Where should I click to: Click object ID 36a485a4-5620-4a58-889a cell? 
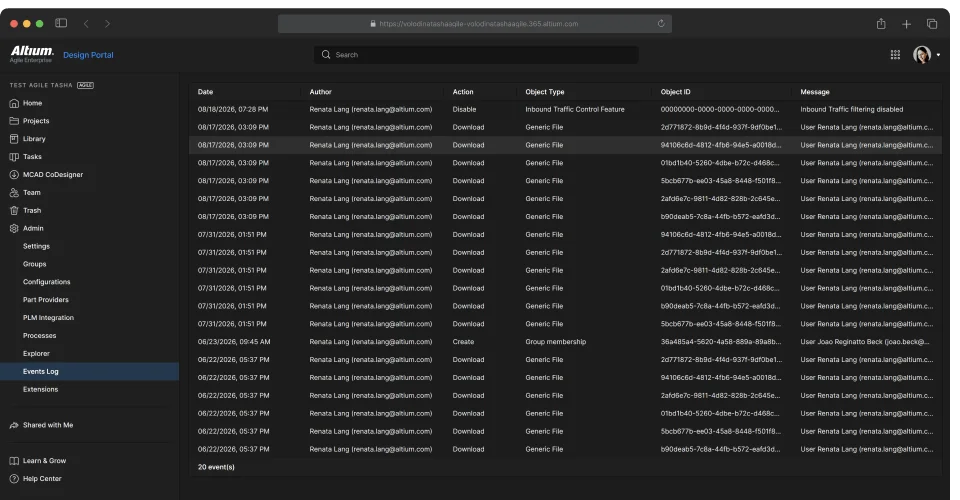point(721,342)
